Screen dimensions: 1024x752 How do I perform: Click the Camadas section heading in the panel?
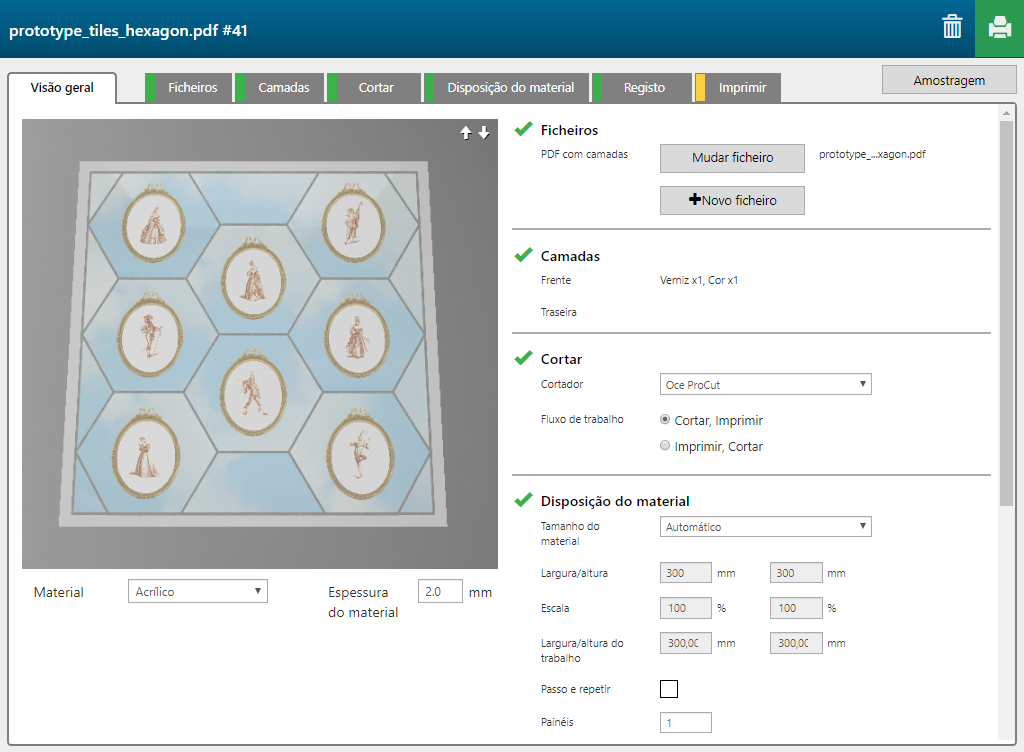click(570, 256)
